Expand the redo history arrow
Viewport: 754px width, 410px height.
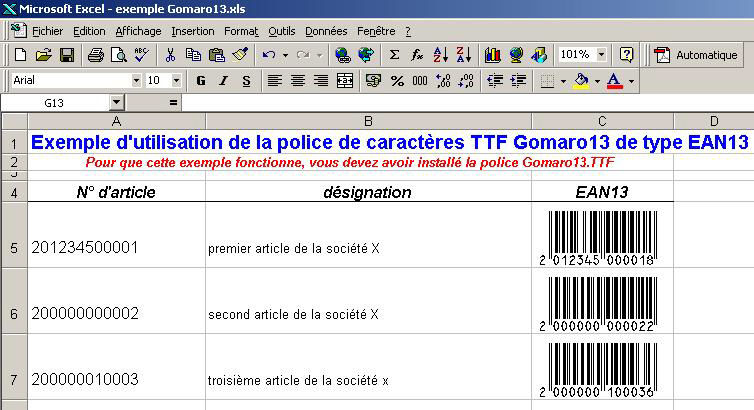pyautogui.click(x=319, y=55)
